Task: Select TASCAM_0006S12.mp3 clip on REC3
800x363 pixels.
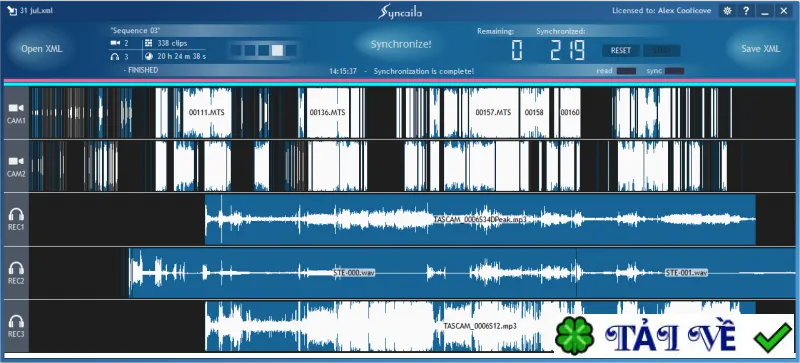Action: pyautogui.click(x=480, y=326)
